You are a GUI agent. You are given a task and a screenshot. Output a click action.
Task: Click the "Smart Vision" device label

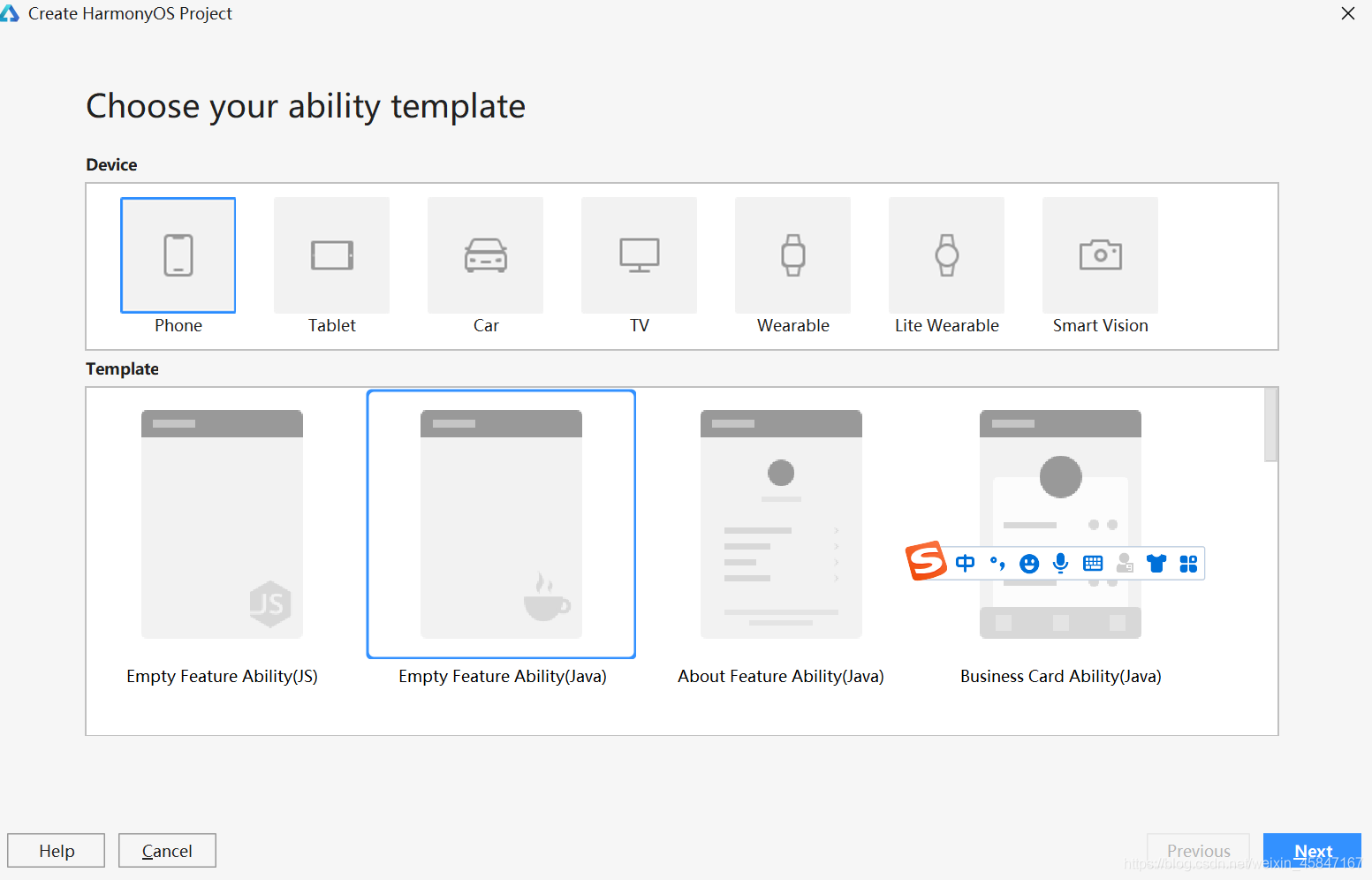[x=1100, y=325]
